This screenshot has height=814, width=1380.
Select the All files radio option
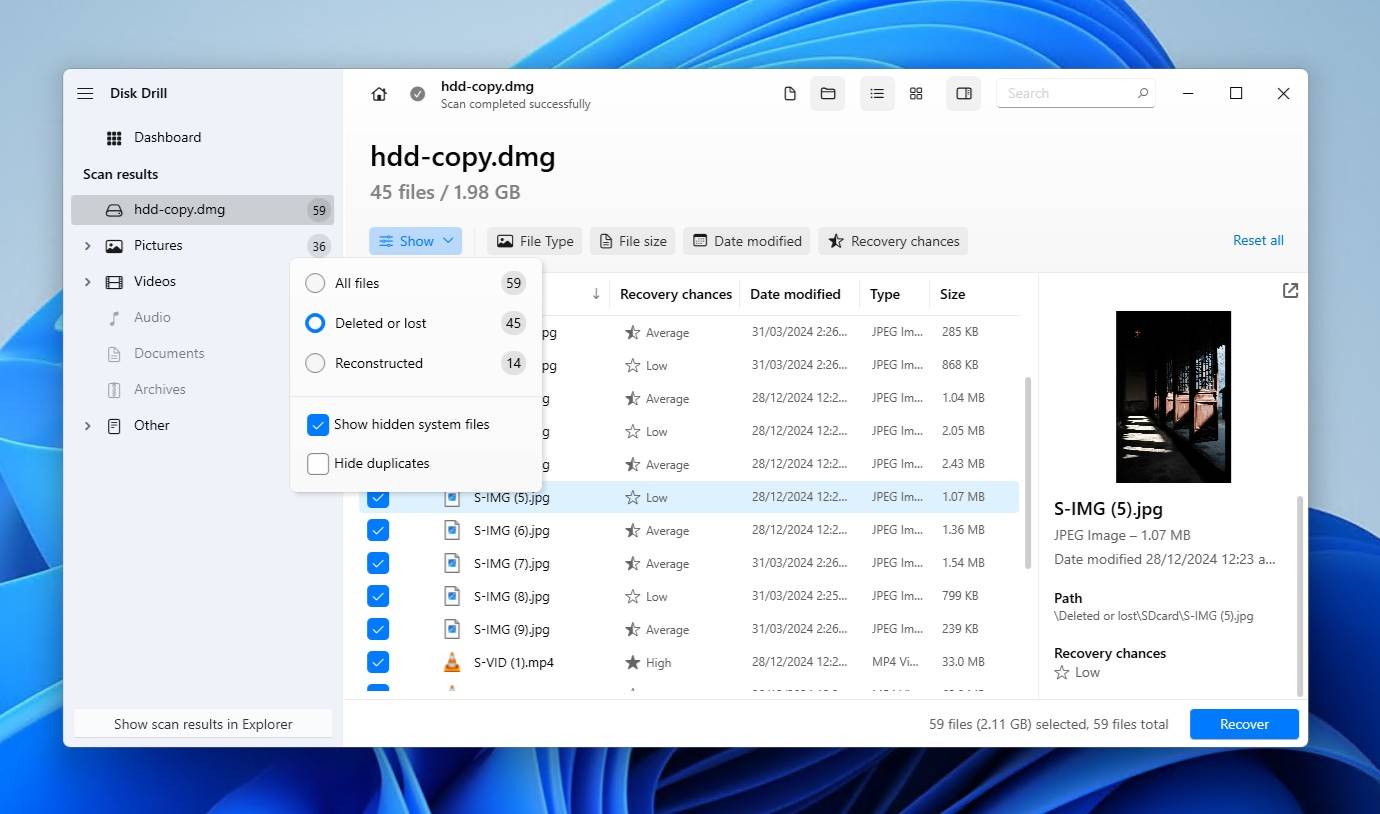coord(315,283)
